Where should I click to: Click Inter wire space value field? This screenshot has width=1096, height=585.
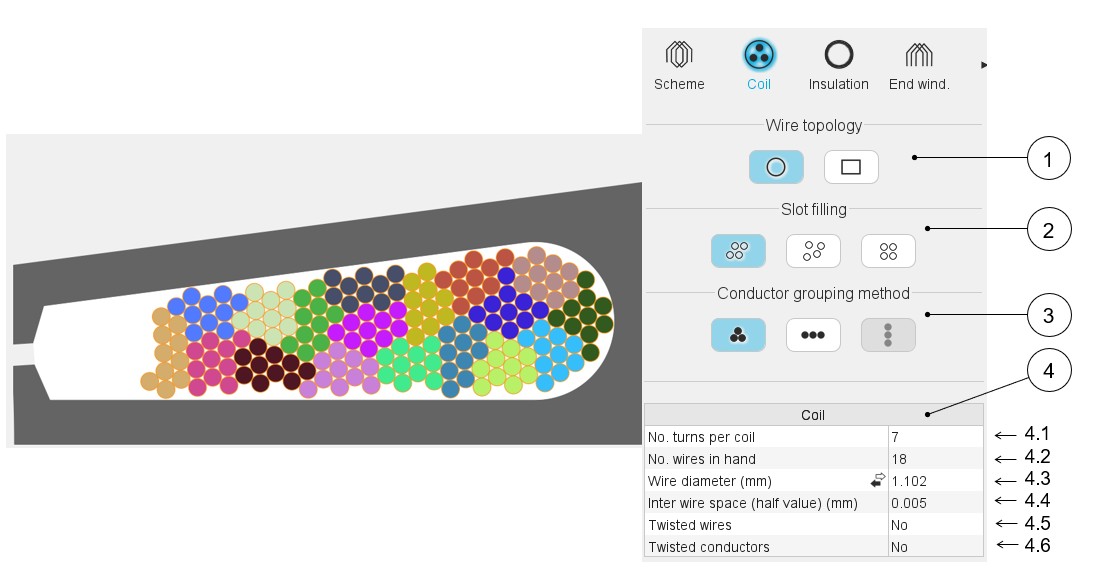[934, 503]
